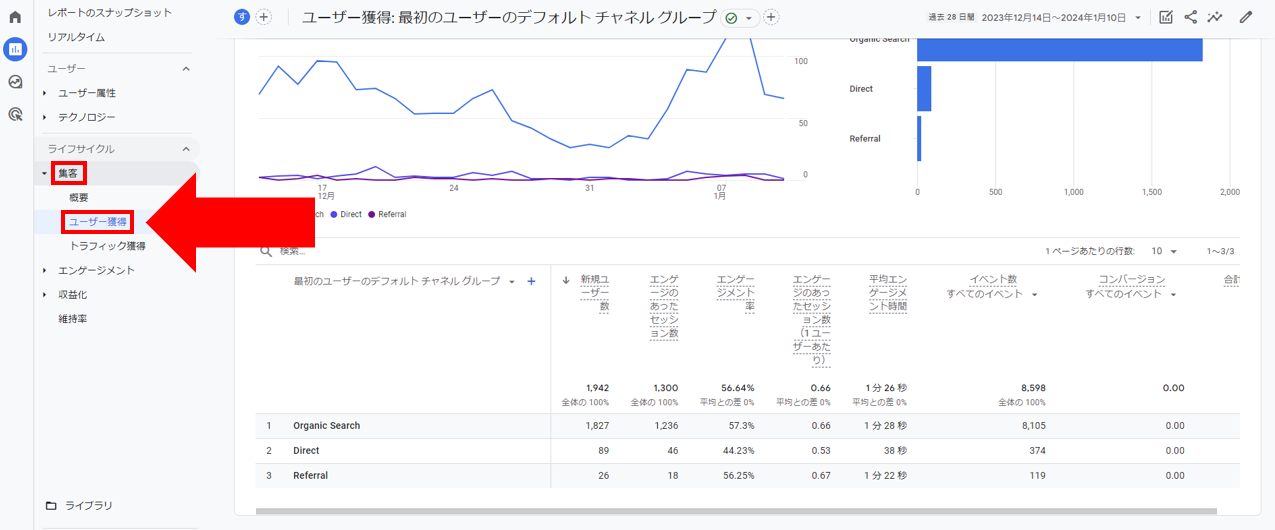Sort by エンゲージメント率 column header
This screenshot has width=1275, height=530.
click(735, 293)
